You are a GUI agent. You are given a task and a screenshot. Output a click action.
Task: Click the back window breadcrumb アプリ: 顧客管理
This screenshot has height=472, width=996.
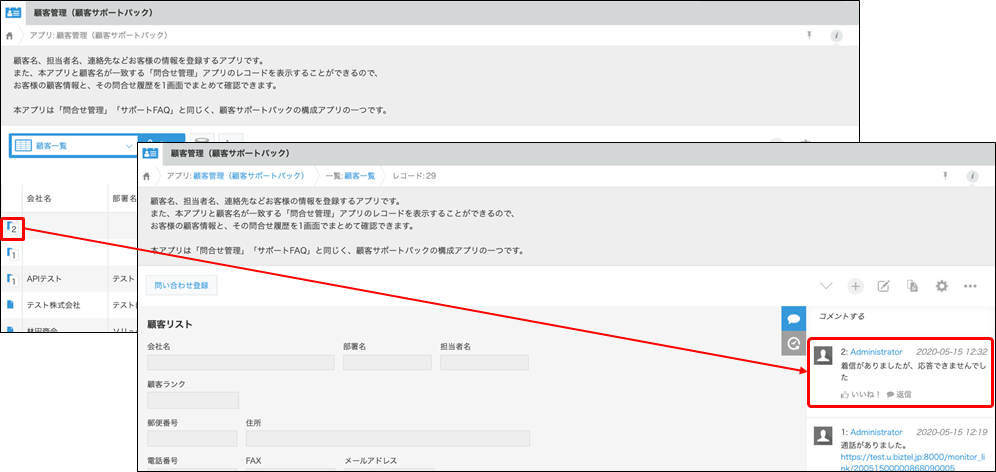98,36
